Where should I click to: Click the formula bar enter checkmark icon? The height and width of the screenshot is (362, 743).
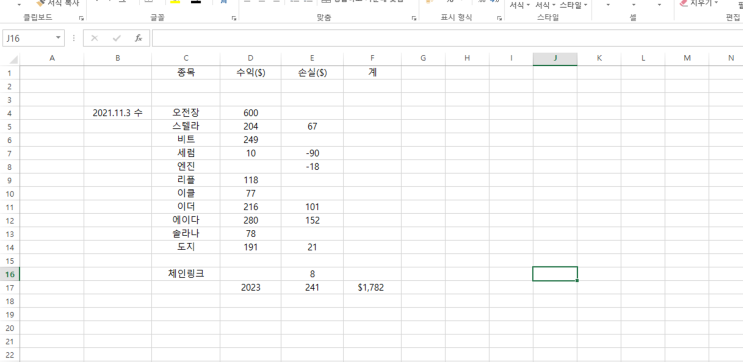tap(117, 38)
